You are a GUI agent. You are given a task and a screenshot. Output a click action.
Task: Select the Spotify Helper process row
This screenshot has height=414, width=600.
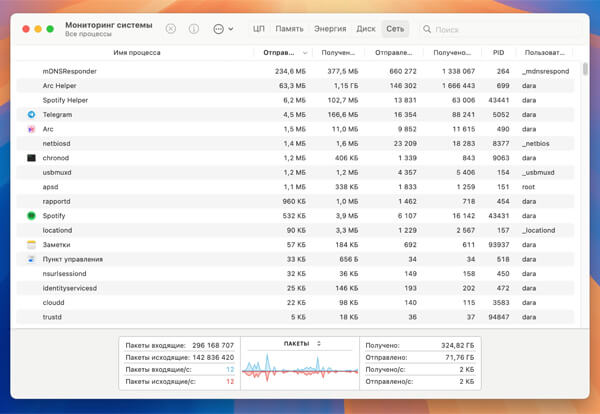click(x=295, y=100)
